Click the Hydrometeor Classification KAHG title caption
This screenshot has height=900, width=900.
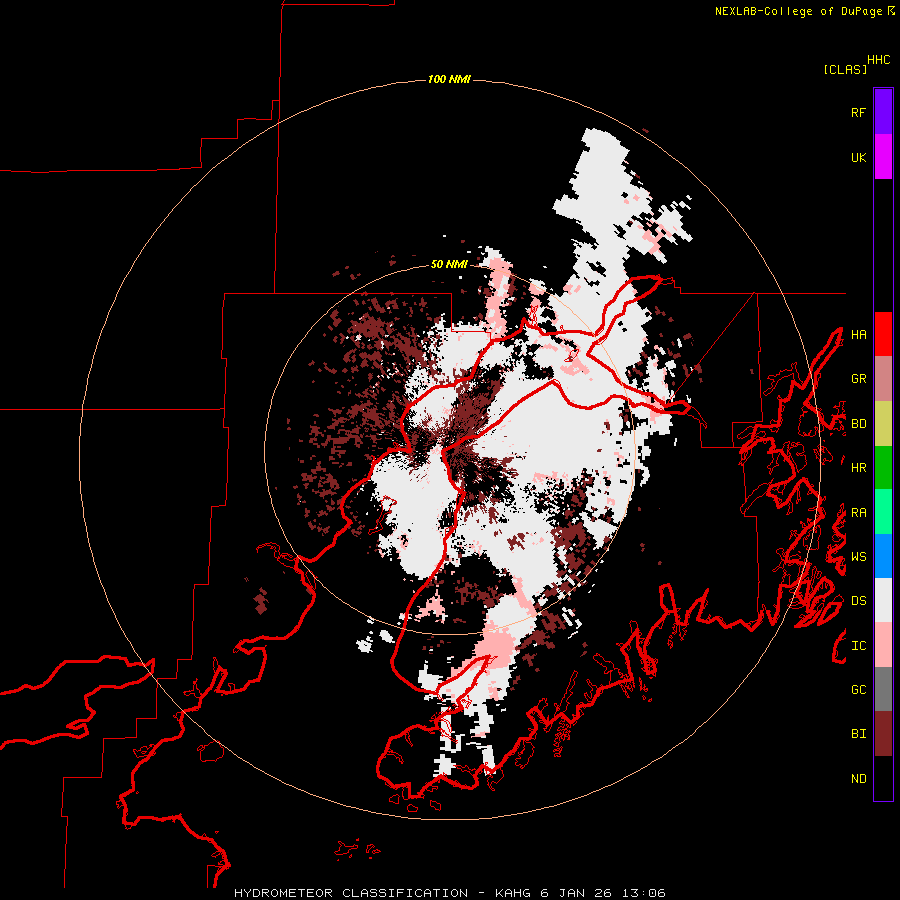449,893
